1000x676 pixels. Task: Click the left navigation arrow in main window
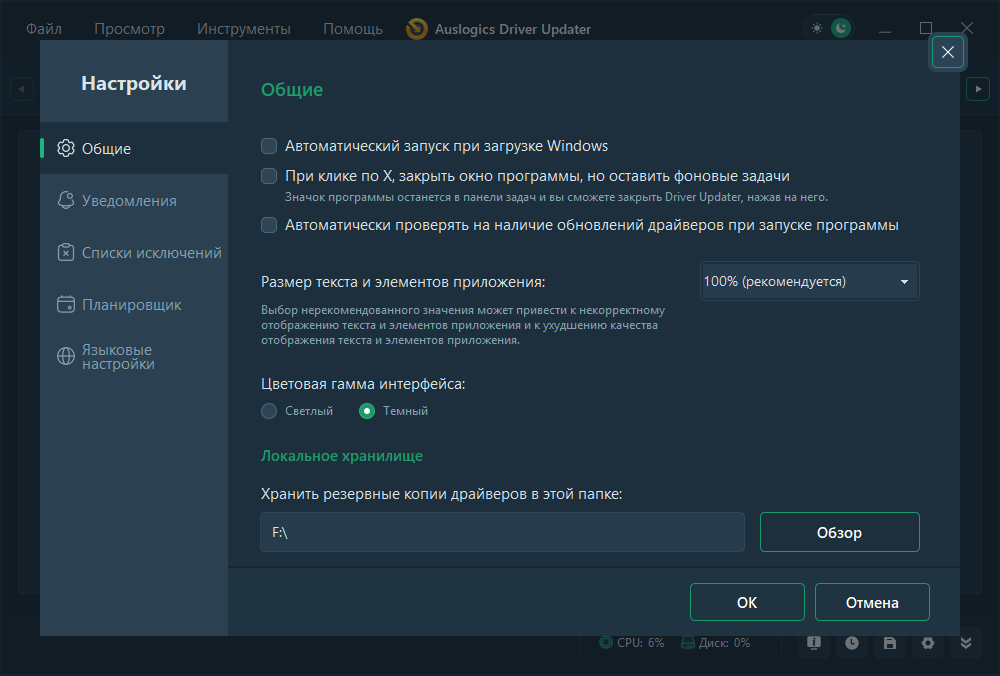pyautogui.click(x=22, y=89)
